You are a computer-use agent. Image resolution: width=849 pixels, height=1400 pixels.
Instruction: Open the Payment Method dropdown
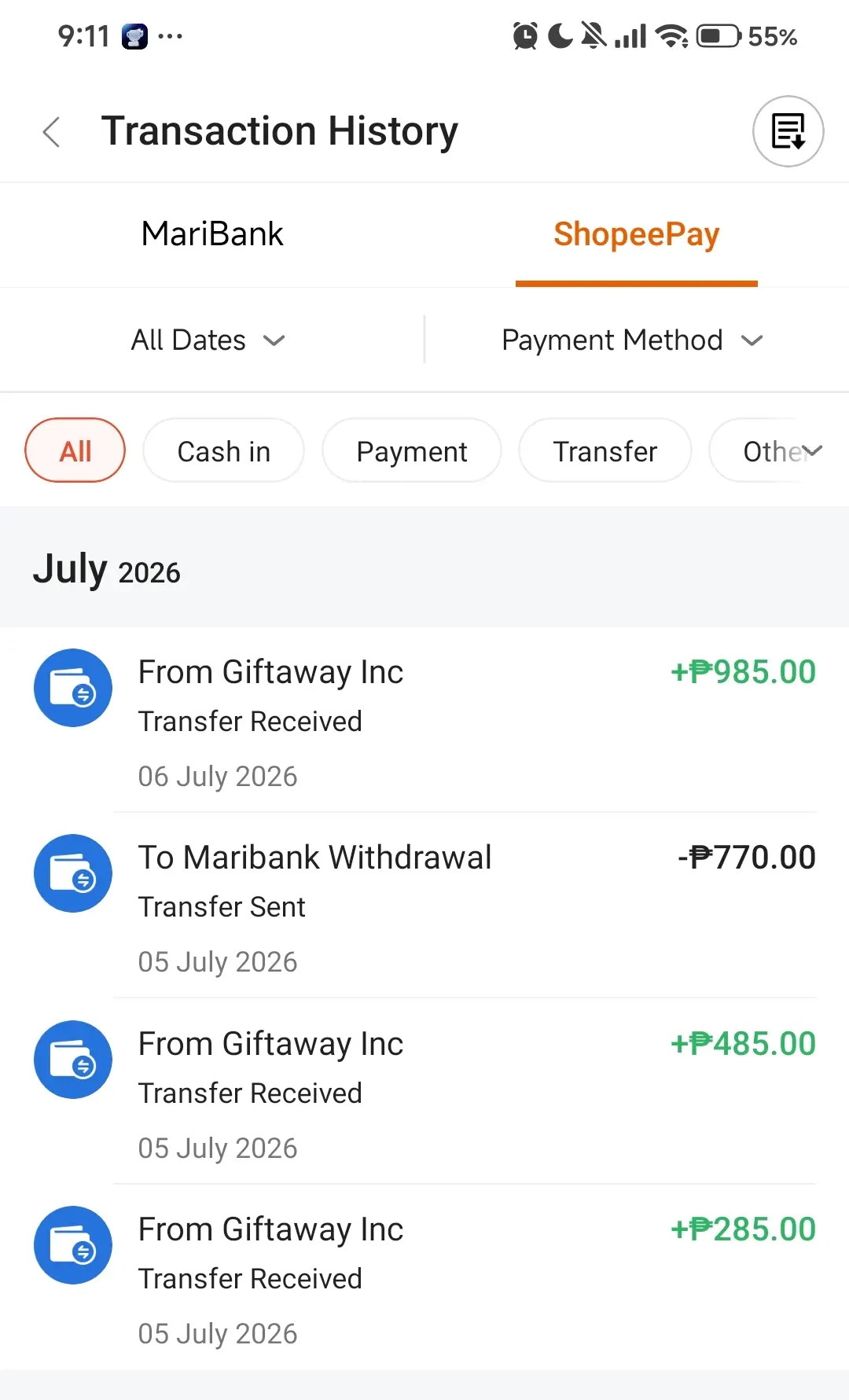[633, 340]
